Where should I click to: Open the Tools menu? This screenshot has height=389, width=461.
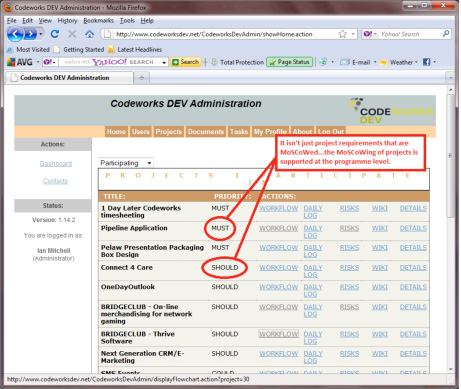pyautogui.click(x=127, y=21)
